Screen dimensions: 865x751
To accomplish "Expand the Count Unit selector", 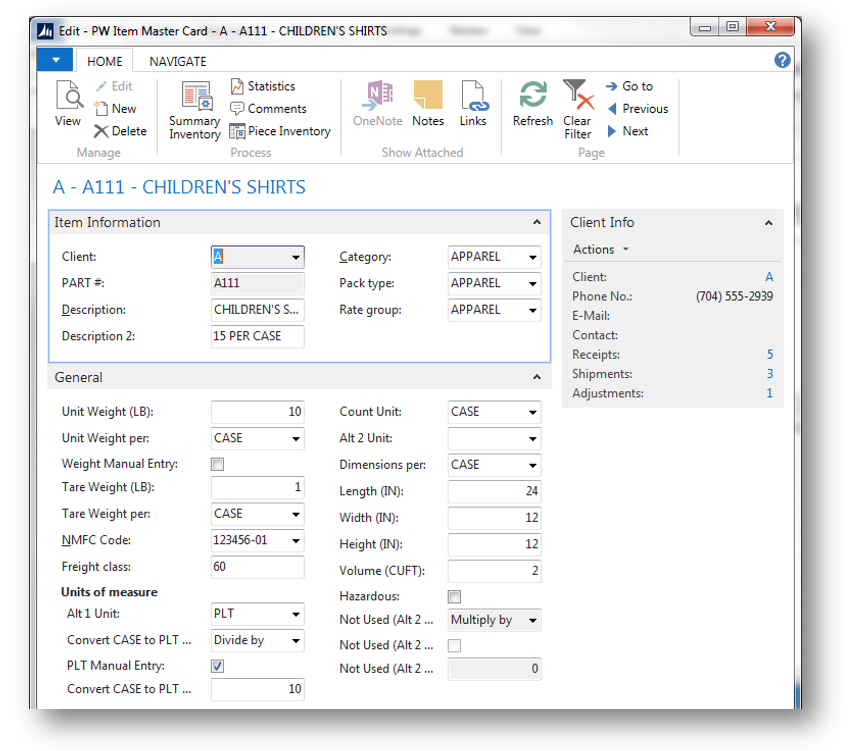I will 532,411.
